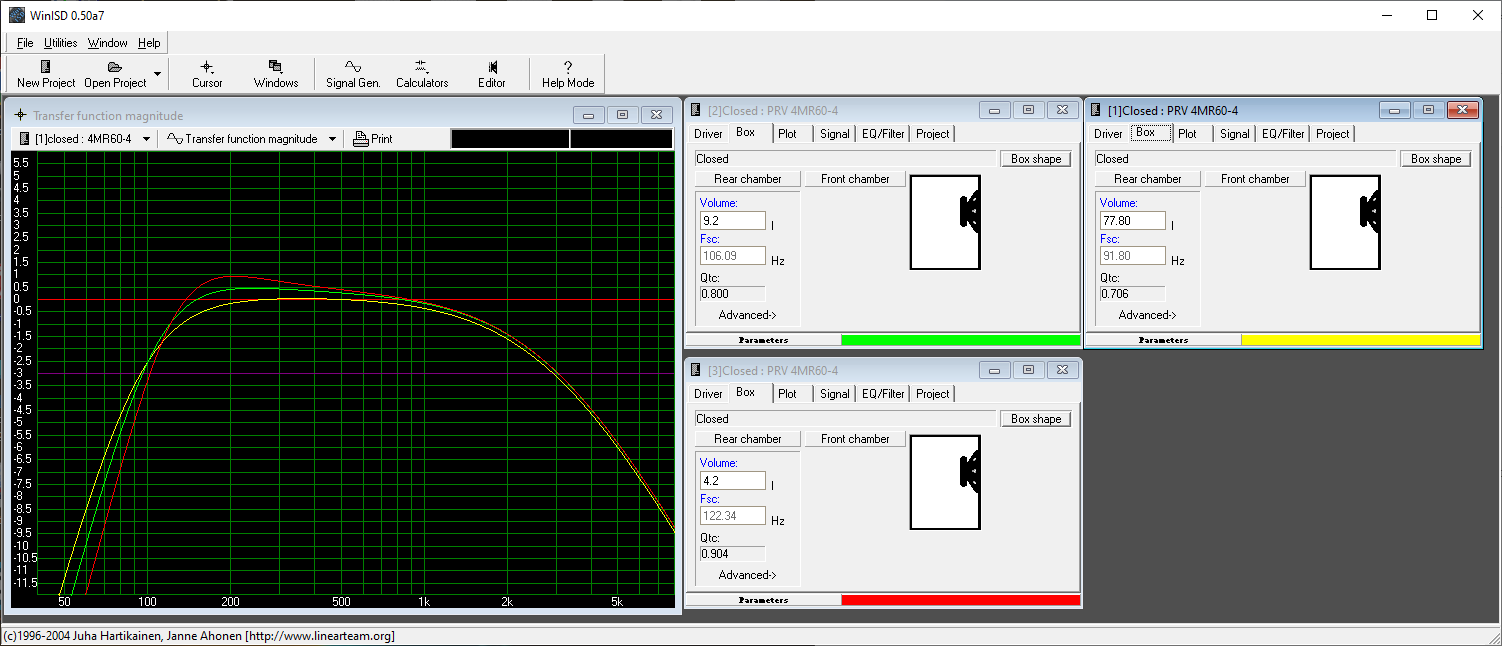1502x646 pixels.
Task: Expand Advanced options in project [3] window
Action: click(x=747, y=575)
